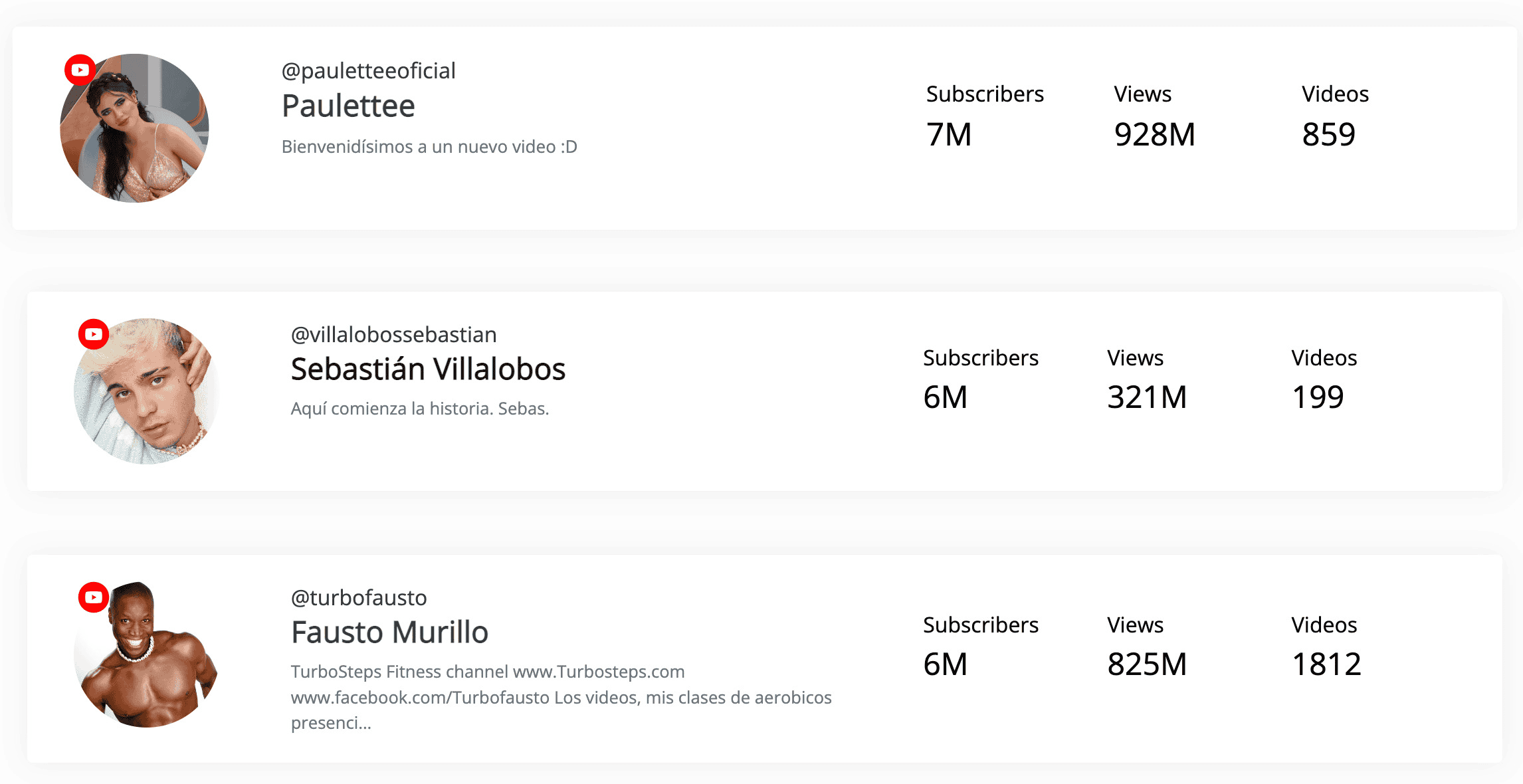Open the @villalobossebastian handle link

click(x=393, y=334)
